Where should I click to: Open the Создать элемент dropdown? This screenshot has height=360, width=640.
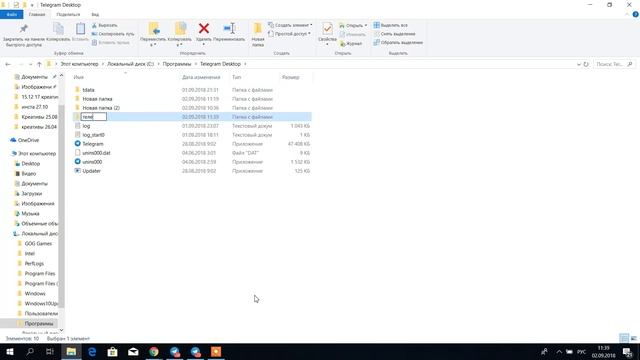tap(290, 25)
